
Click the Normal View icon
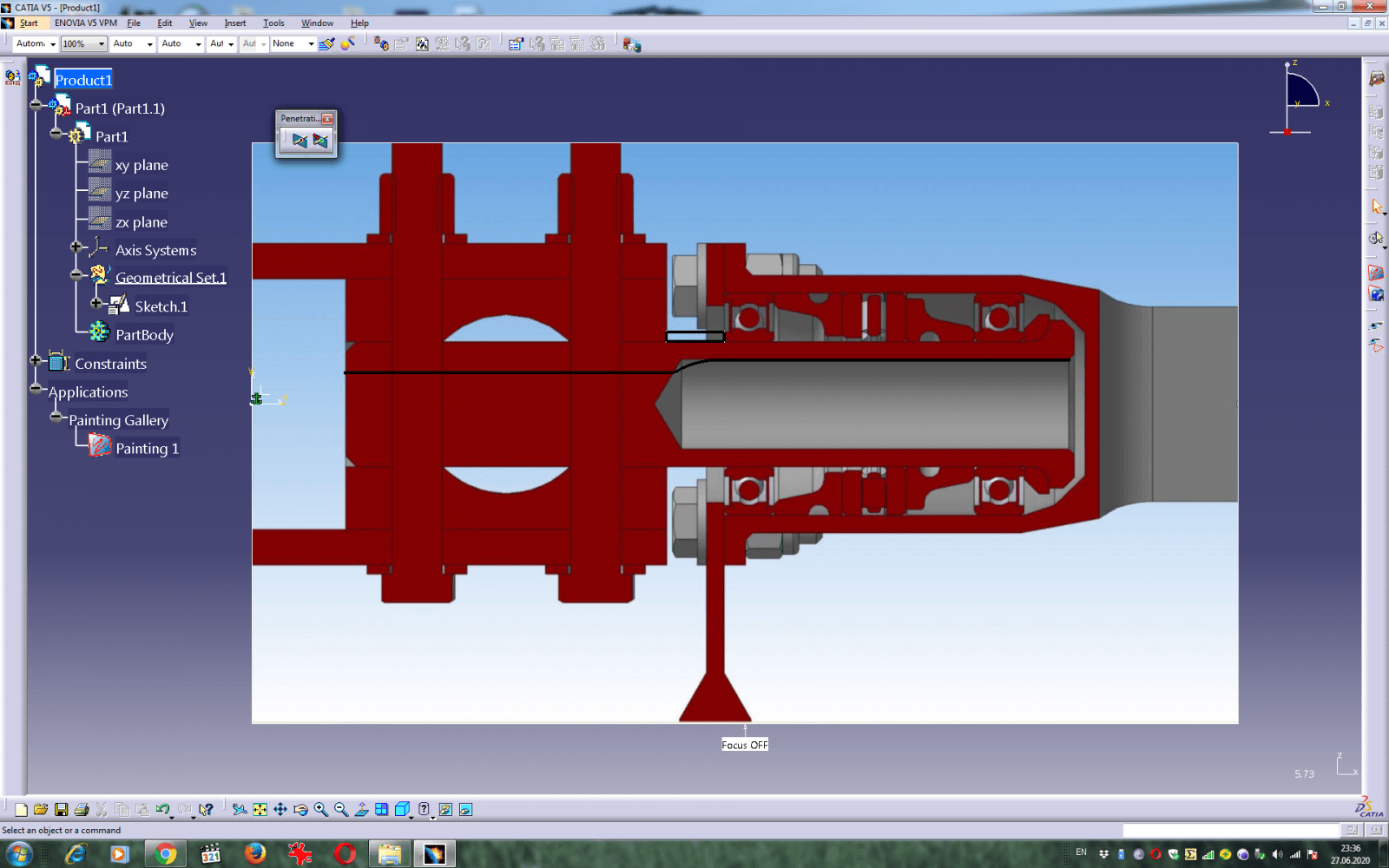coord(362,809)
